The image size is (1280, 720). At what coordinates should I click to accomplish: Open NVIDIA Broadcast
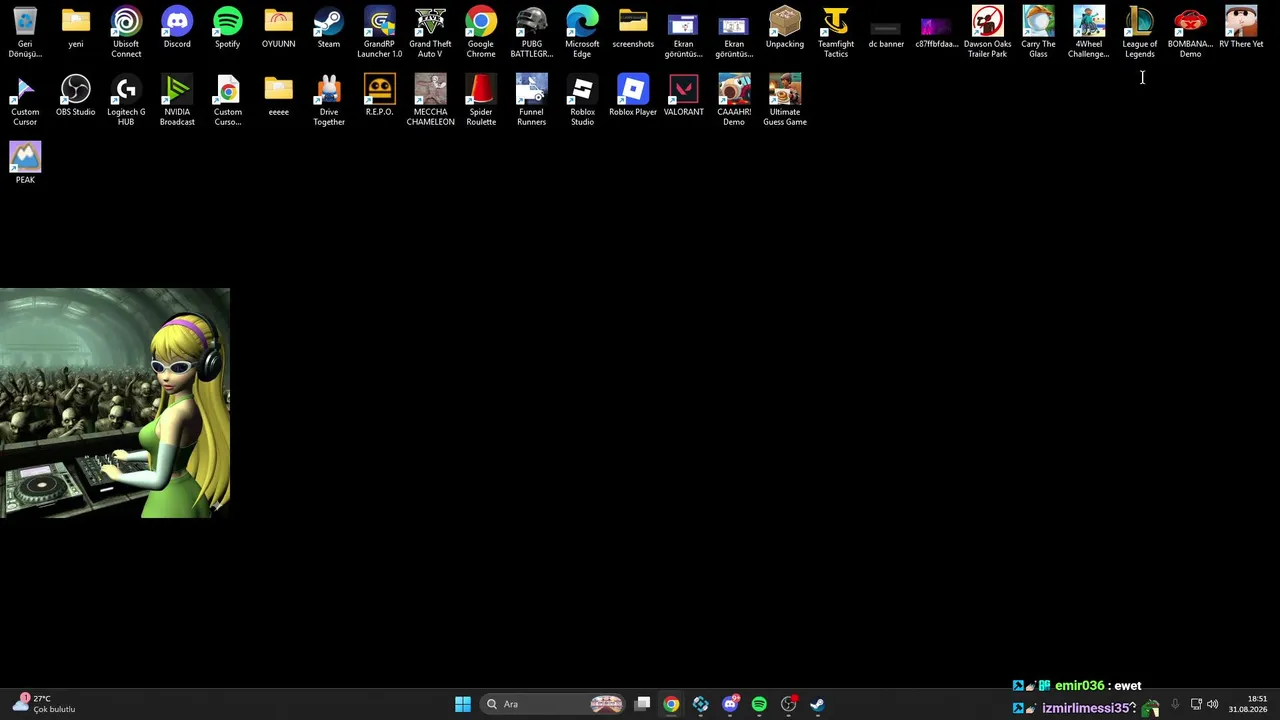177,100
